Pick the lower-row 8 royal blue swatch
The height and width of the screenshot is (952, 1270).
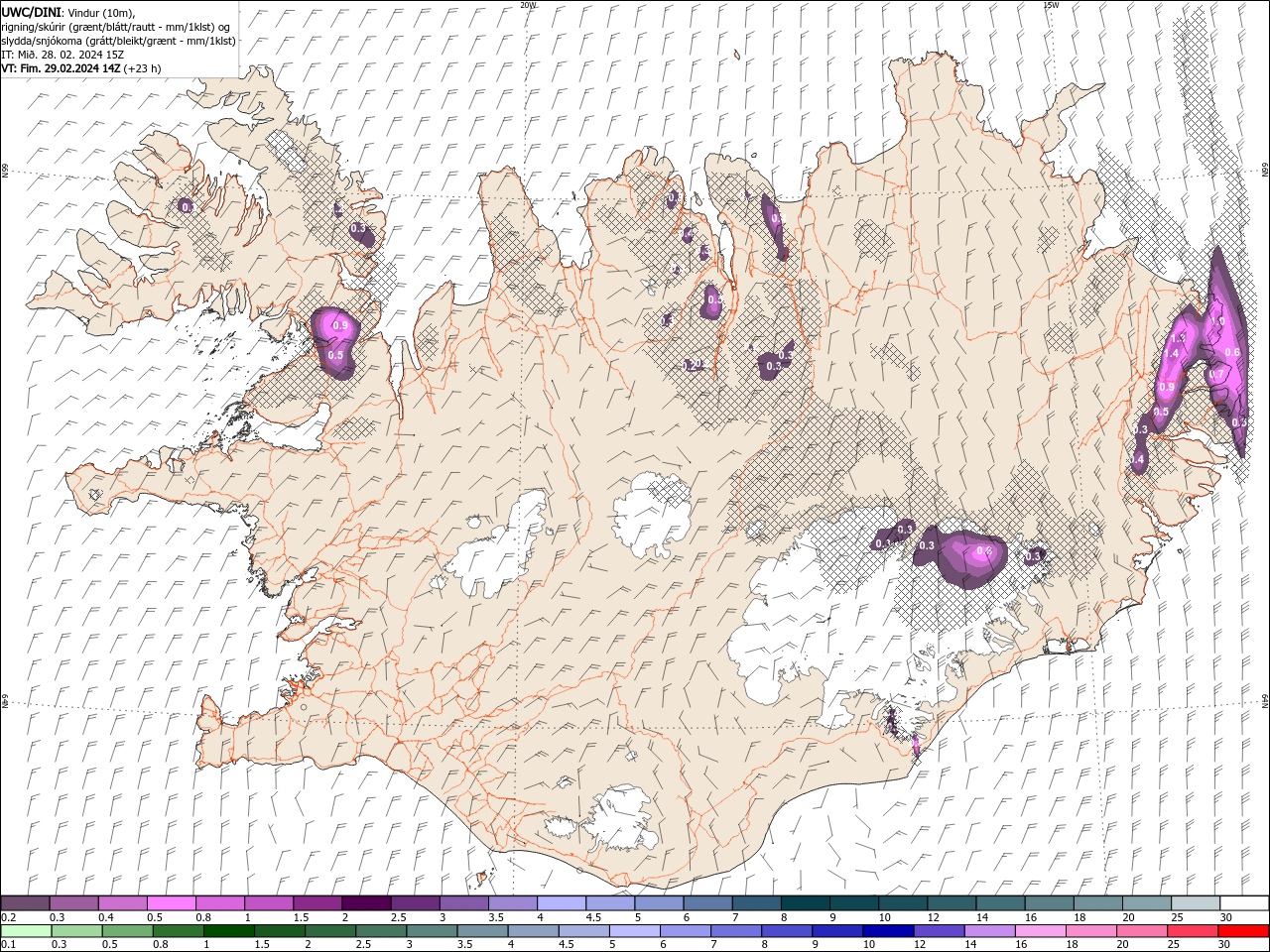(x=787, y=931)
